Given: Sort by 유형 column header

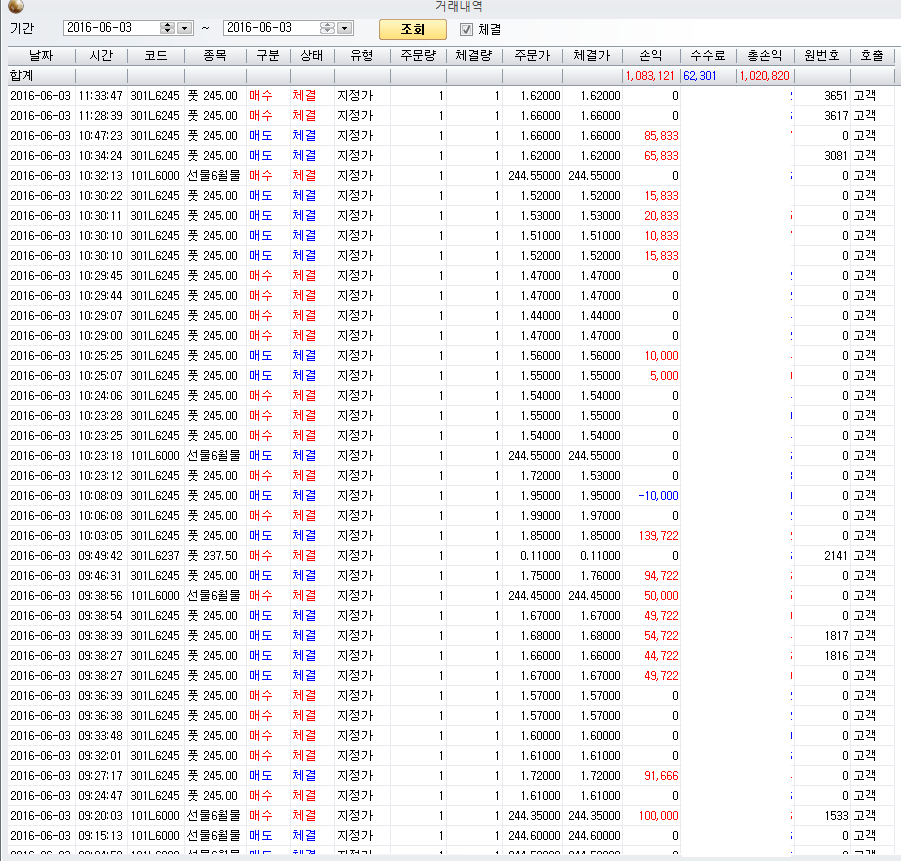Looking at the screenshot, I should (362, 56).
